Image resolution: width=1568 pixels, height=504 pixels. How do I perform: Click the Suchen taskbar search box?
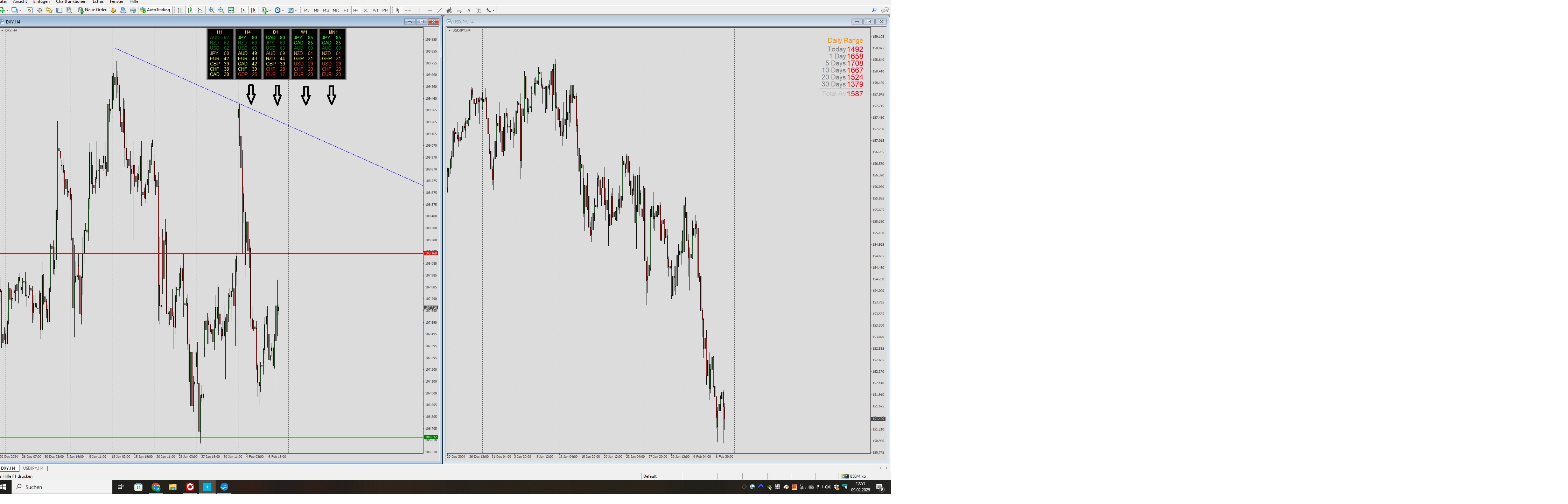coord(62,486)
